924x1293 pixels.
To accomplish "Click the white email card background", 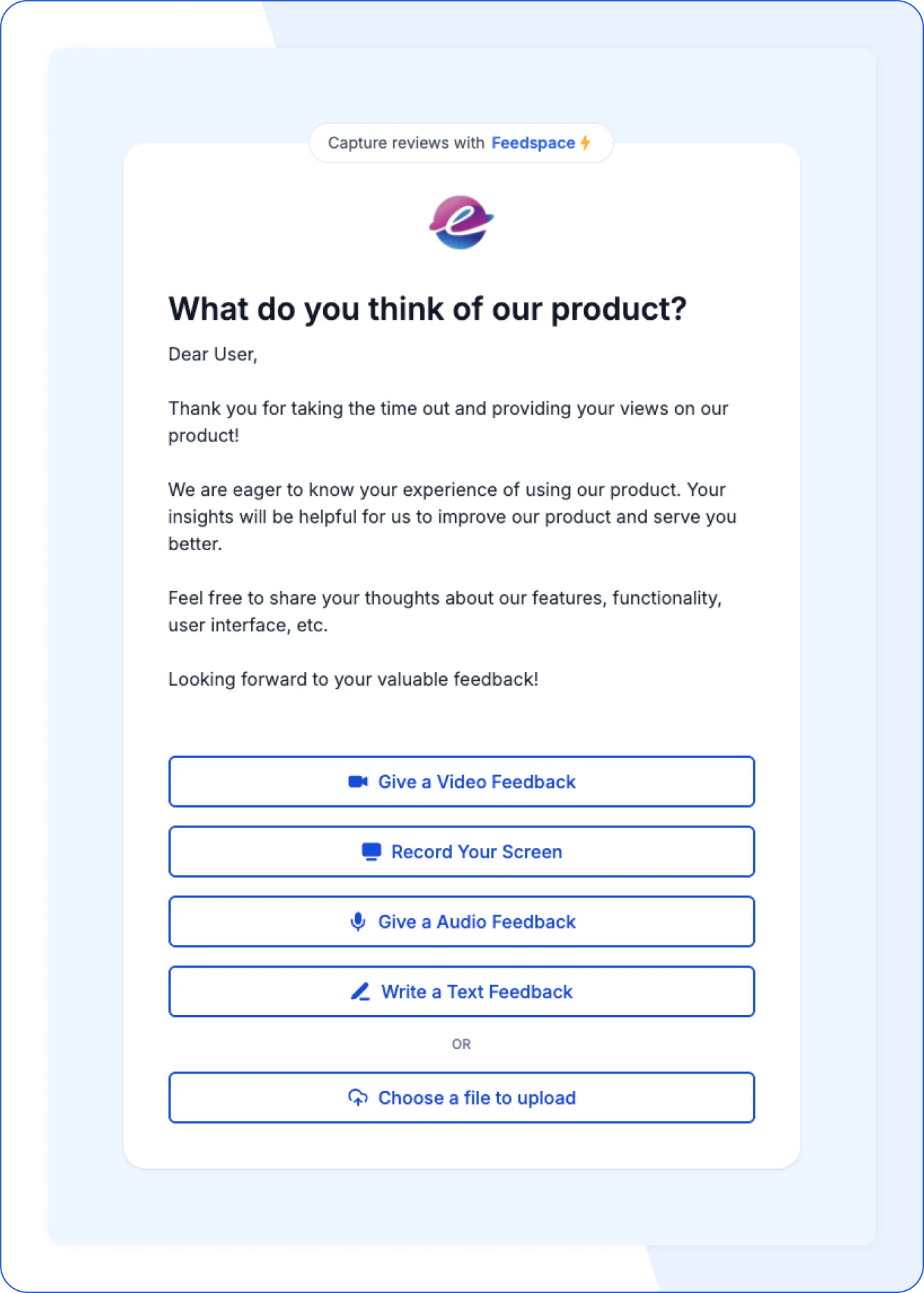I will 462,722.
